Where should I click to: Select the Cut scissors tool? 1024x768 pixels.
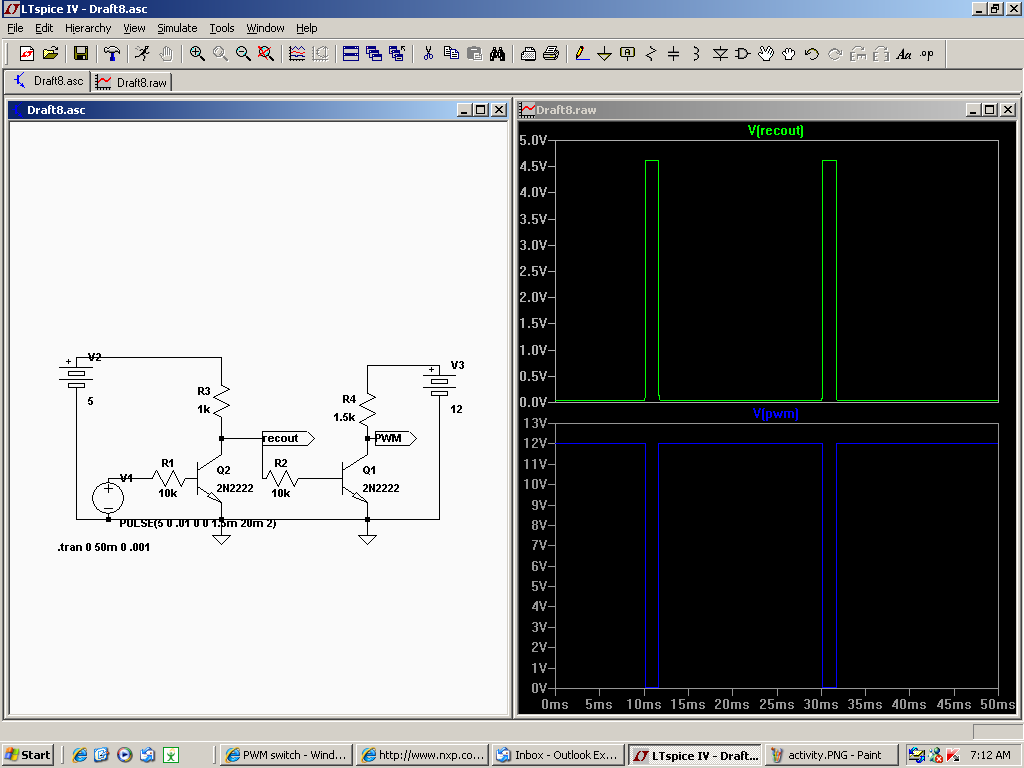(x=428, y=54)
